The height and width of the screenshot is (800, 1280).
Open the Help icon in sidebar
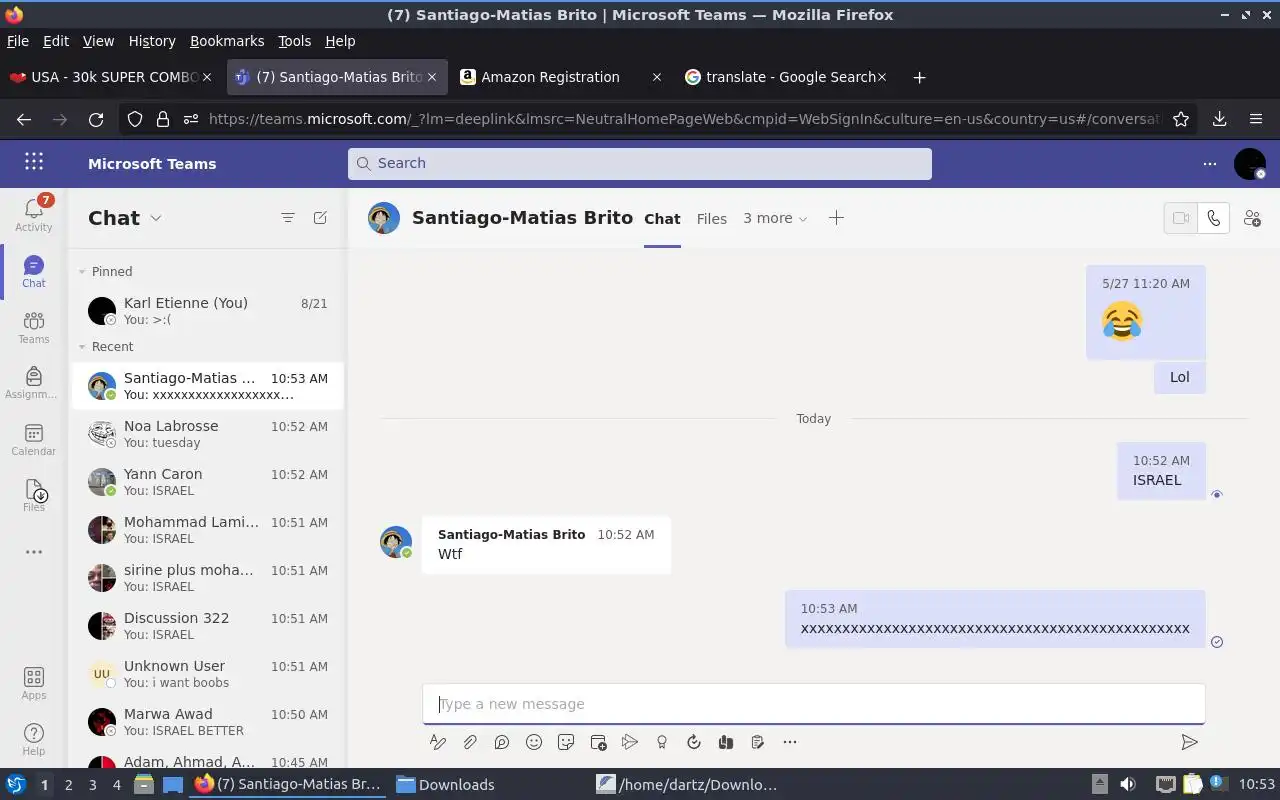(33, 740)
